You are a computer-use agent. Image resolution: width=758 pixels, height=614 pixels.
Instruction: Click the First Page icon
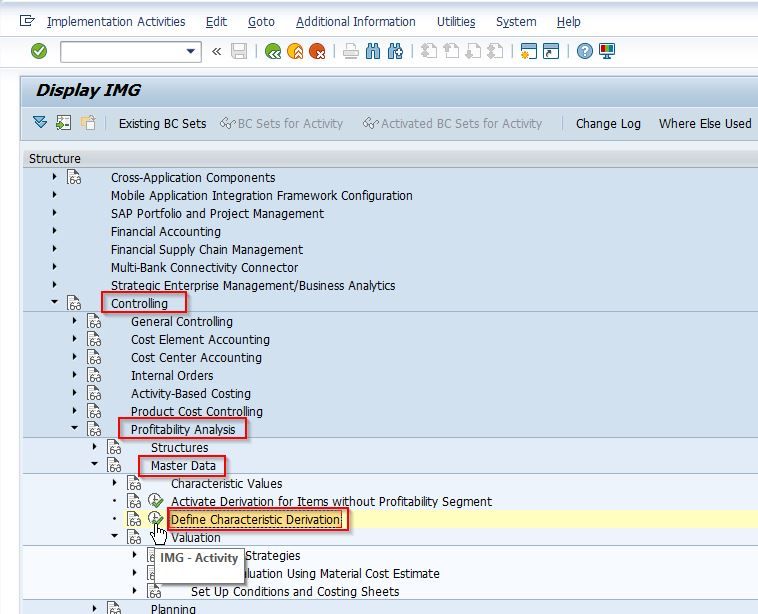click(x=428, y=51)
